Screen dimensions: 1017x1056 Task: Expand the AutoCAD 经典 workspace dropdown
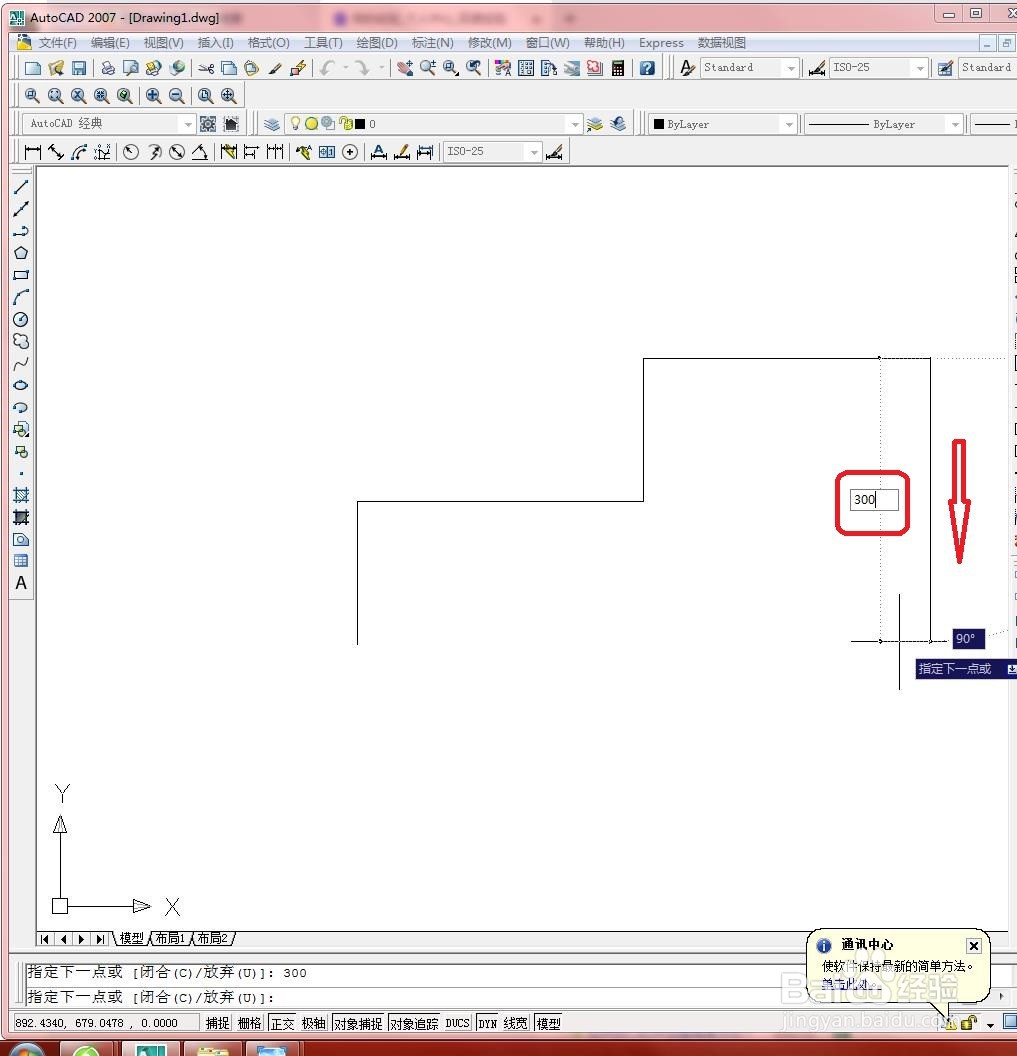[x=188, y=125]
